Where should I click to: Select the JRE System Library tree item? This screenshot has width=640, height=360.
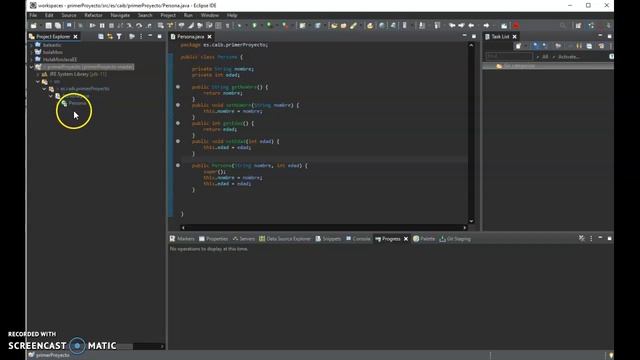pyautogui.click(x=75, y=74)
